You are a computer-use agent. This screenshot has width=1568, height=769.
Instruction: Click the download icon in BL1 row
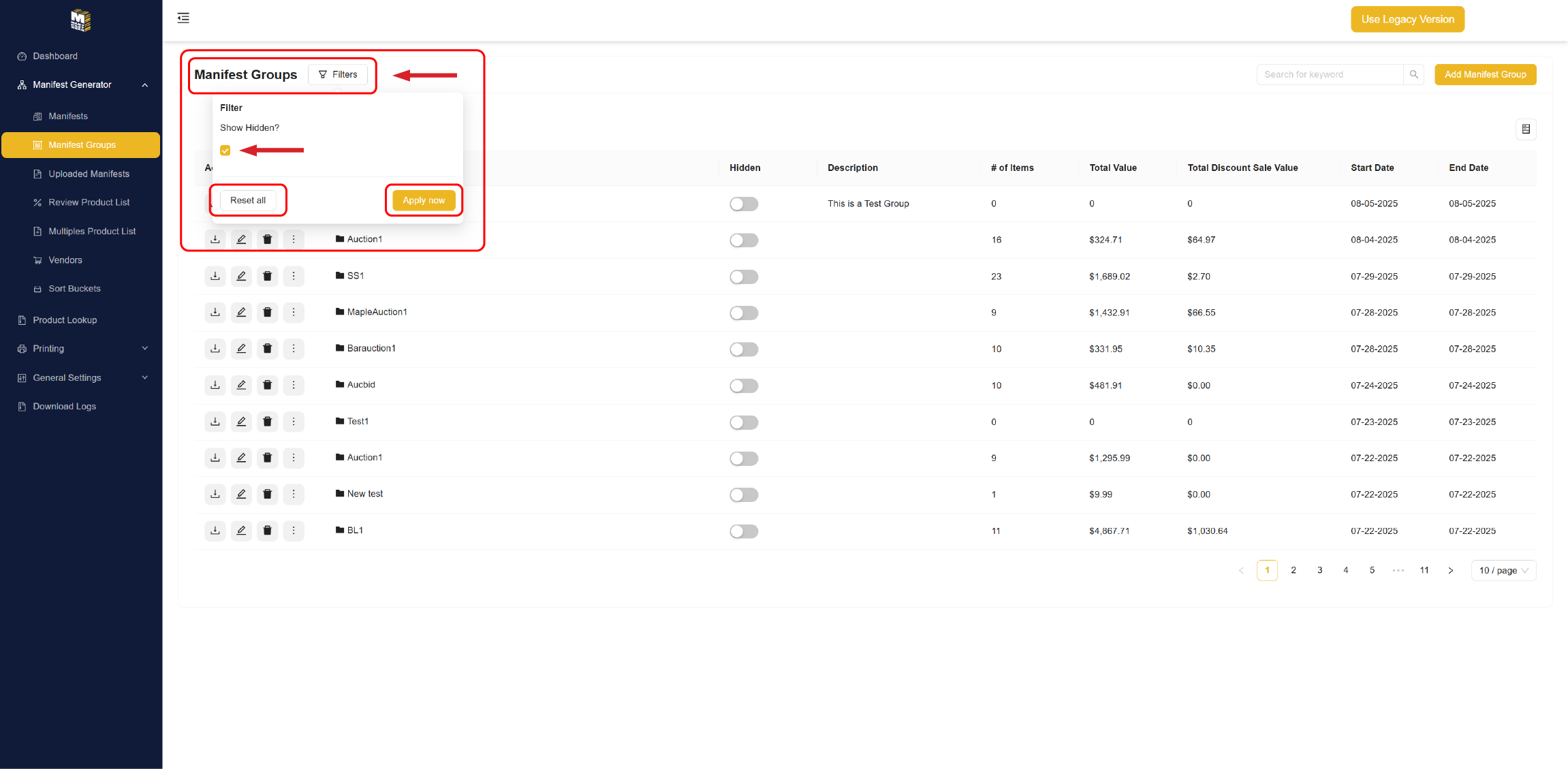coord(215,531)
